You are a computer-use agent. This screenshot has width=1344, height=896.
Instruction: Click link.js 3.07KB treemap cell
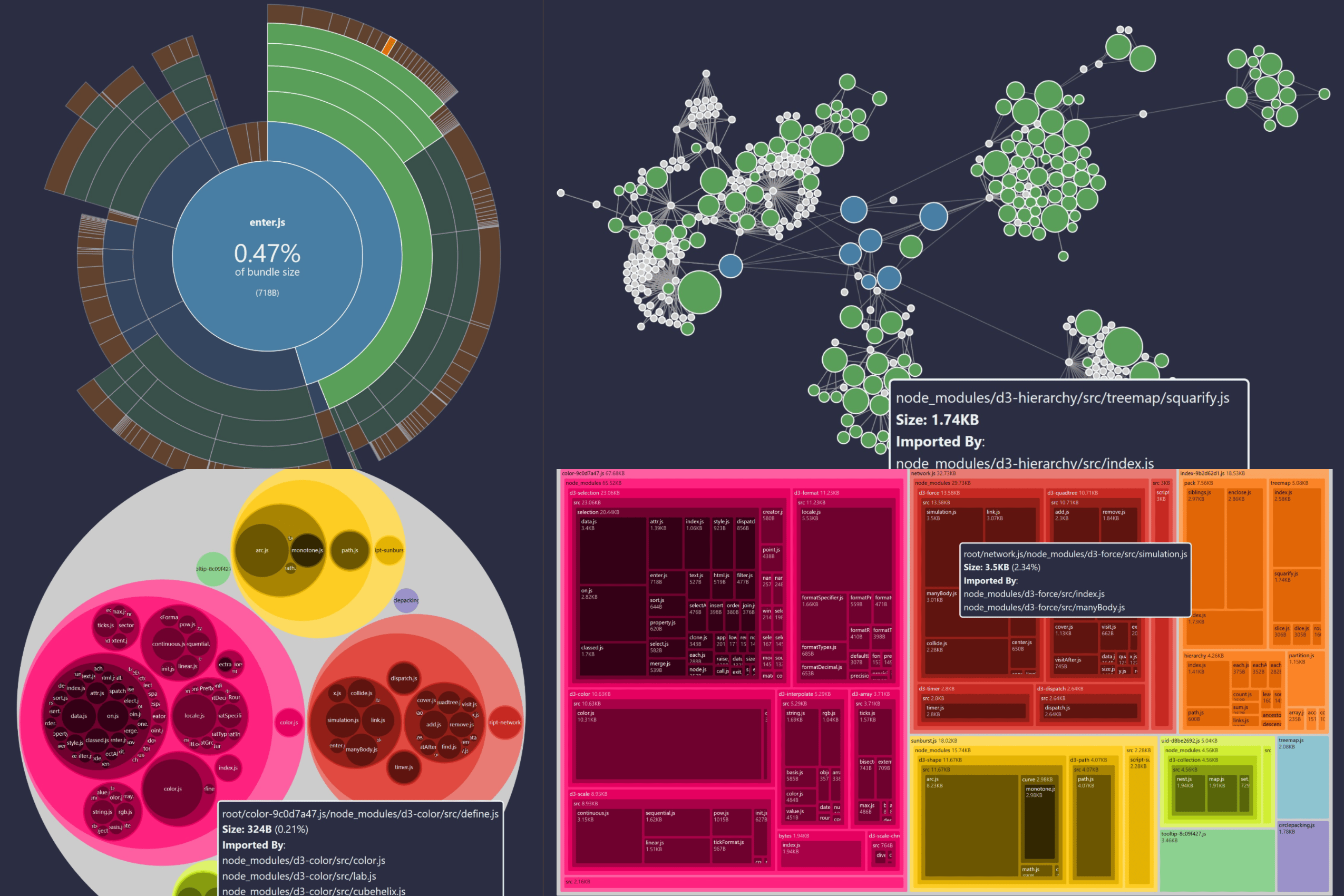coord(1010,524)
